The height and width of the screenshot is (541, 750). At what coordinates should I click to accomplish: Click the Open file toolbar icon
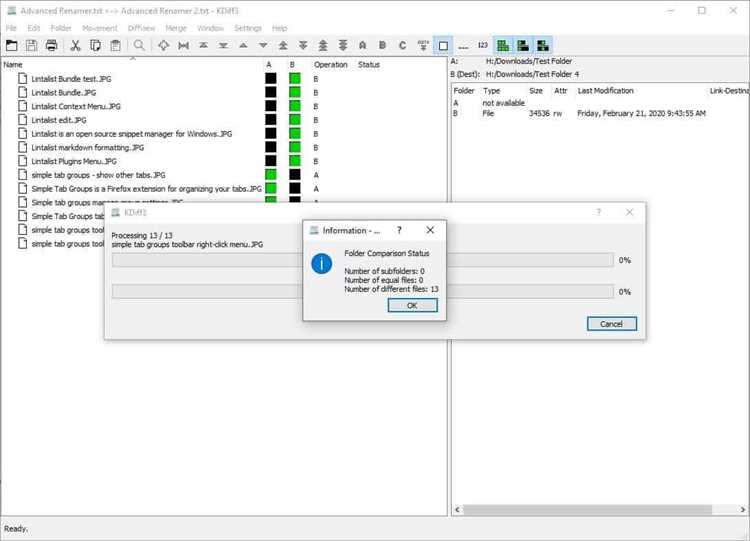[x=11, y=45]
